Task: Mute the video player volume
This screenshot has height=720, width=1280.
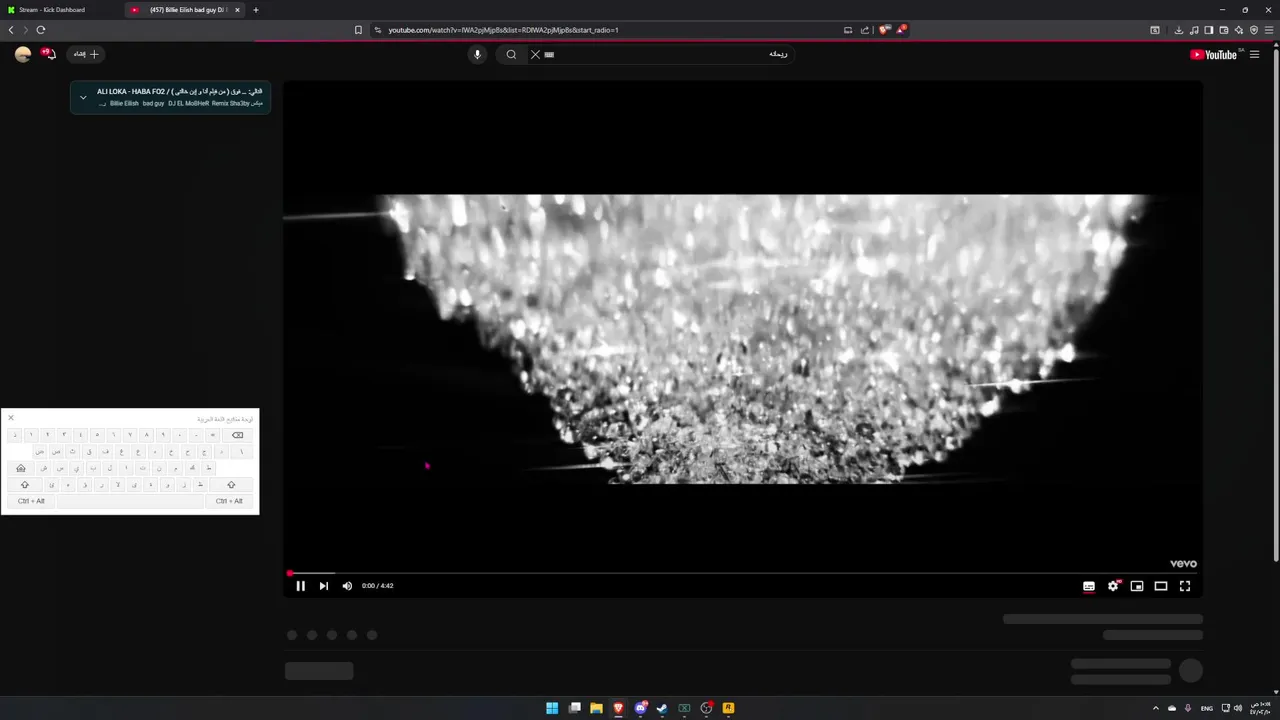Action: (347, 586)
